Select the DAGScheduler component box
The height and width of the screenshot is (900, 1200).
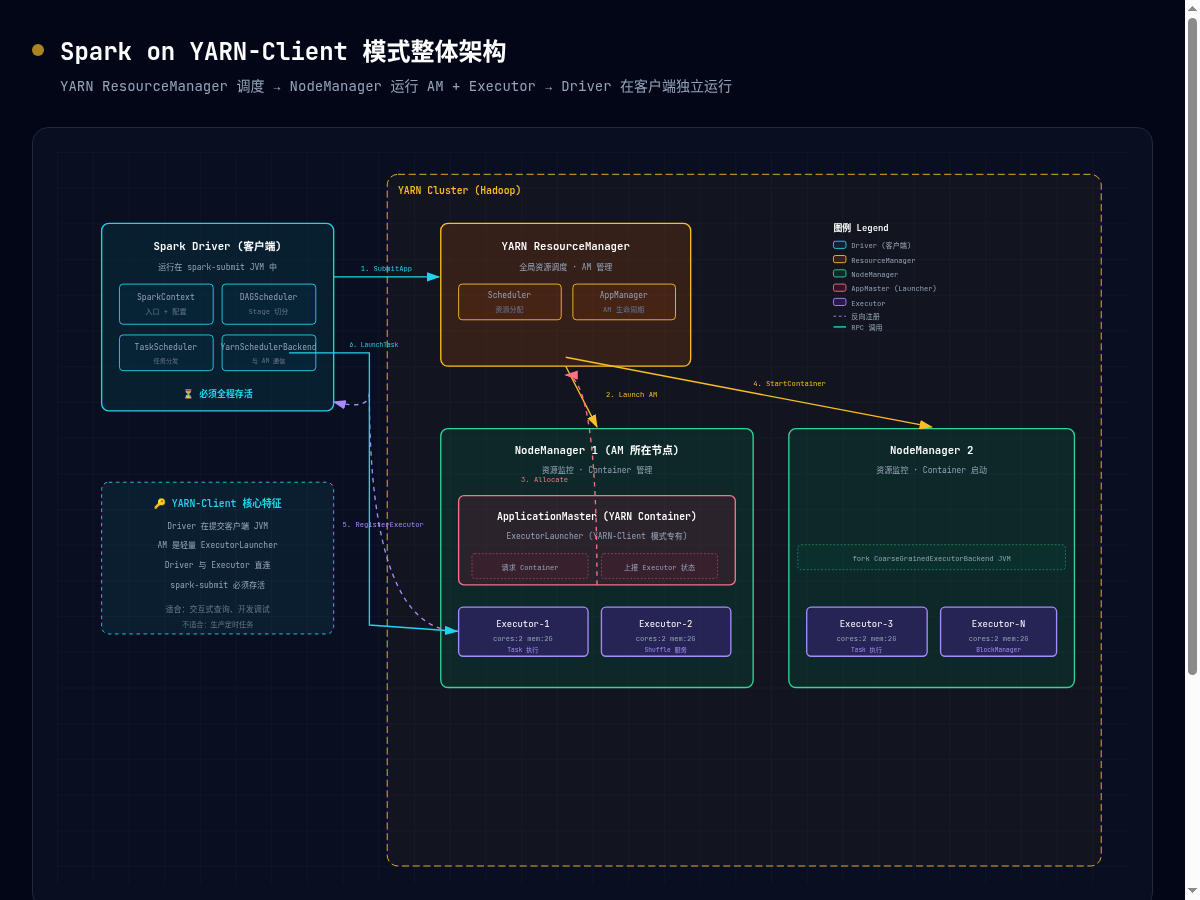coord(268,304)
